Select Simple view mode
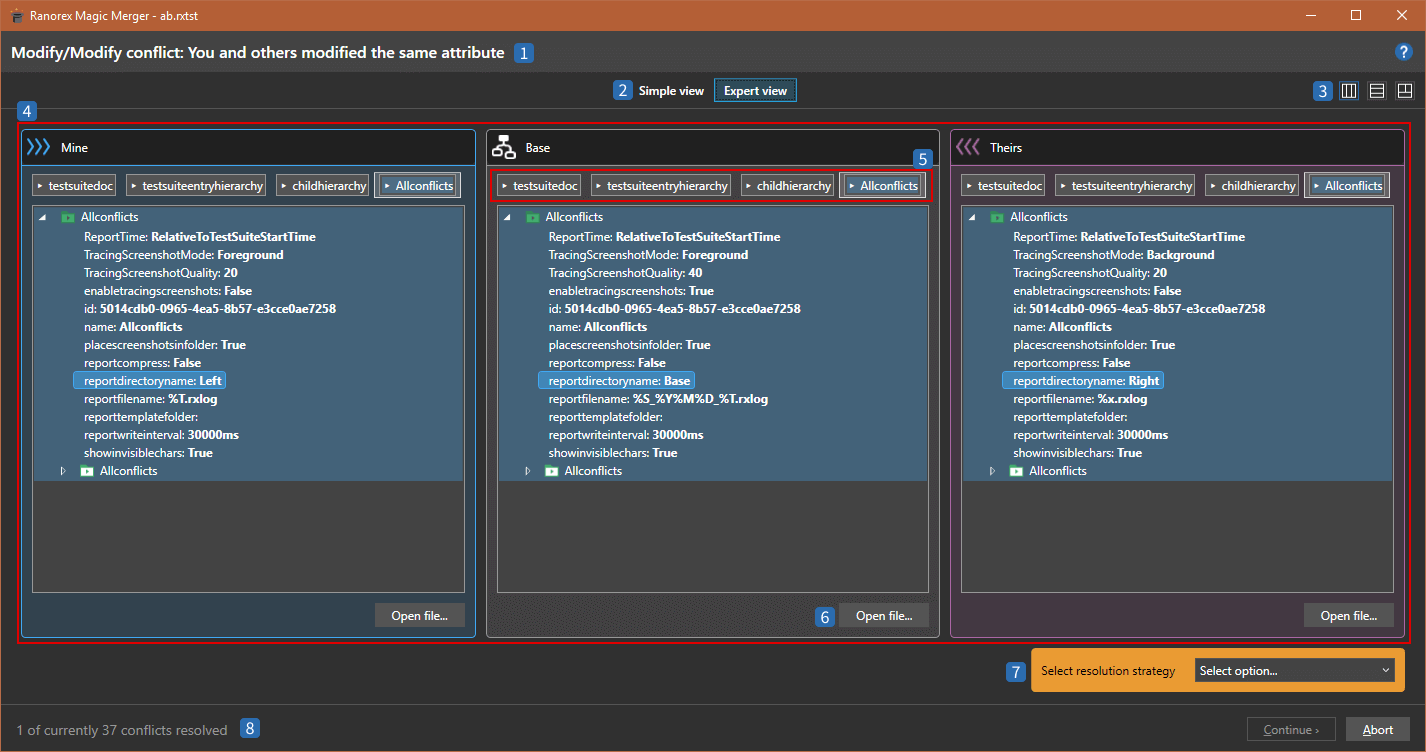Image resolution: width=1426 pixels, height=752 pixels. [671, 91]
